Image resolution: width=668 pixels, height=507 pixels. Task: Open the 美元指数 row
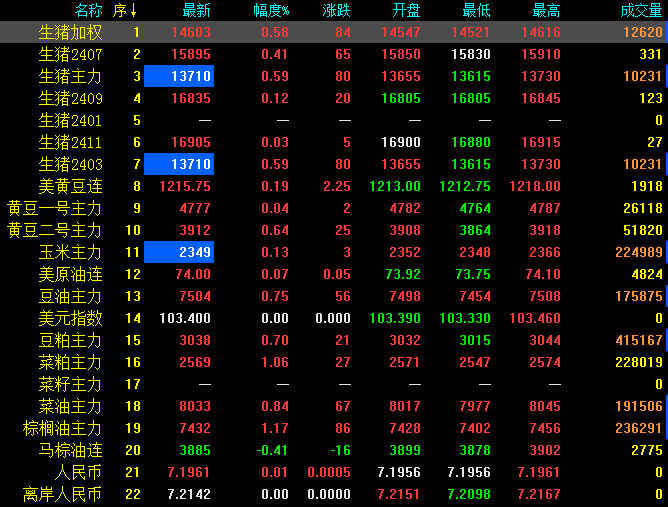[70, 318]
